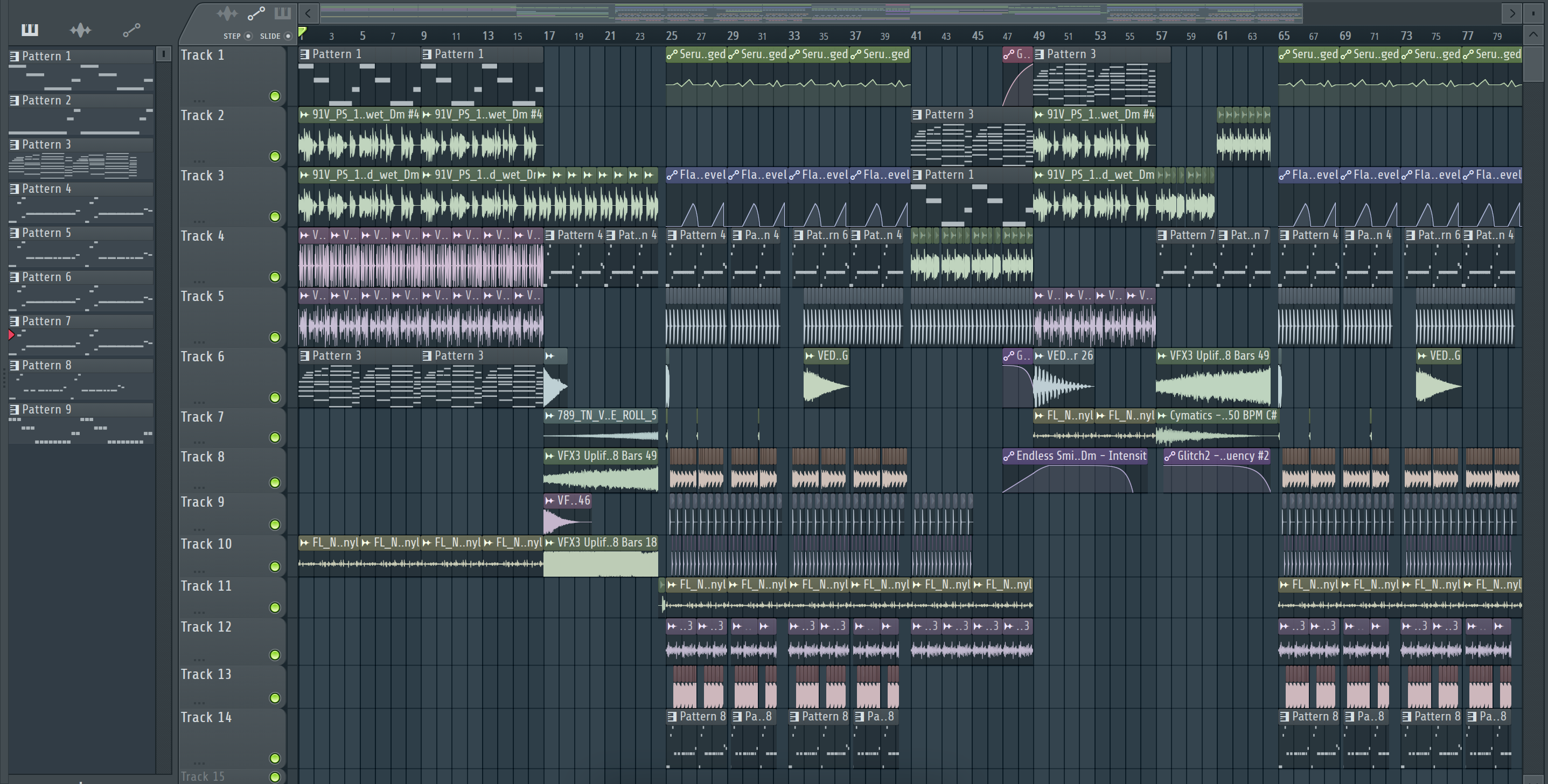This screenshot has height=784, width=1548.
Task: Mute Track 8 using its green LED
Action: tap(275, 482)
